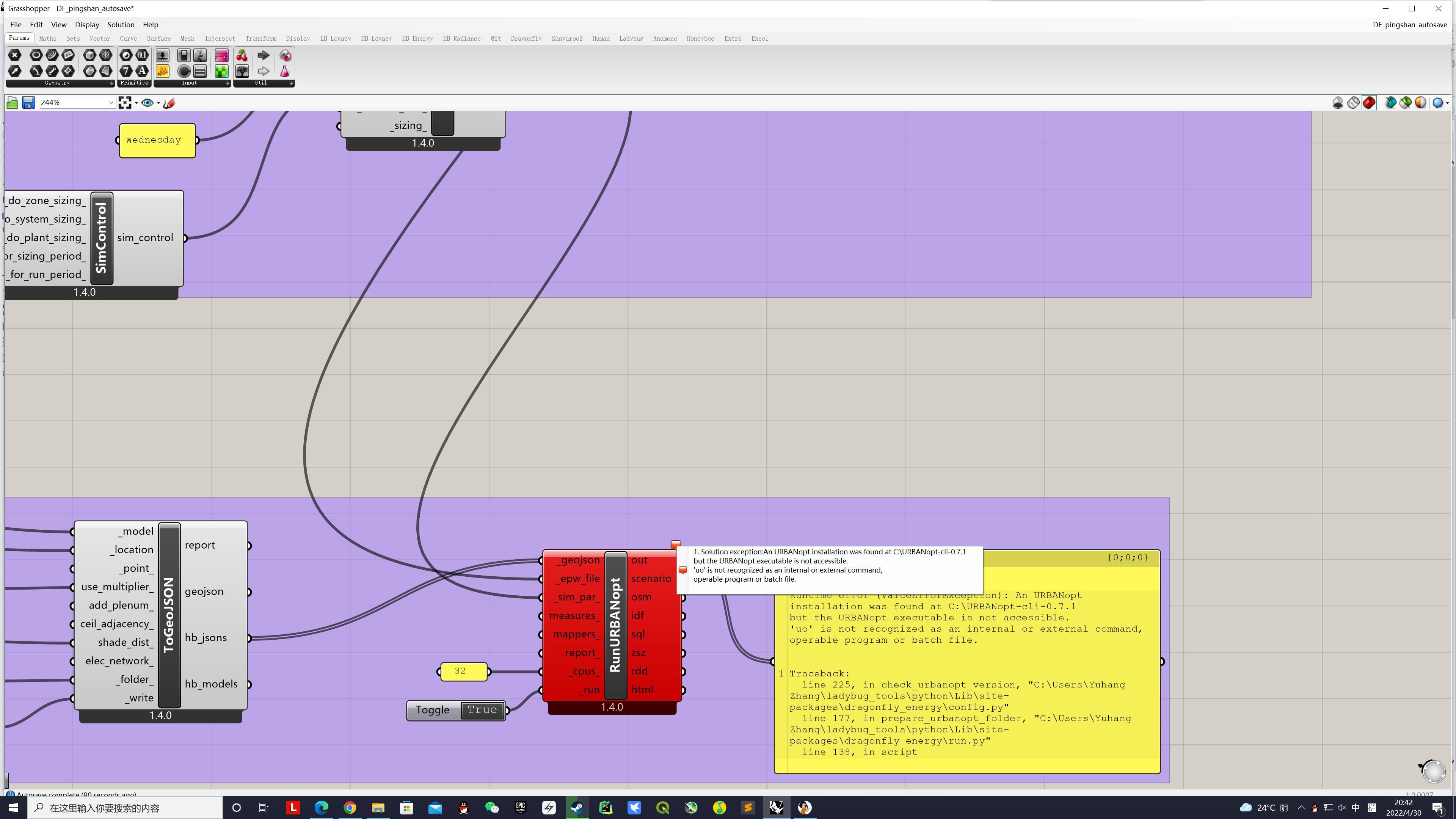The height and width of the screenshot is (819, 1456).
Task: Click the SimControl component name bar
Action: (102, 238)
